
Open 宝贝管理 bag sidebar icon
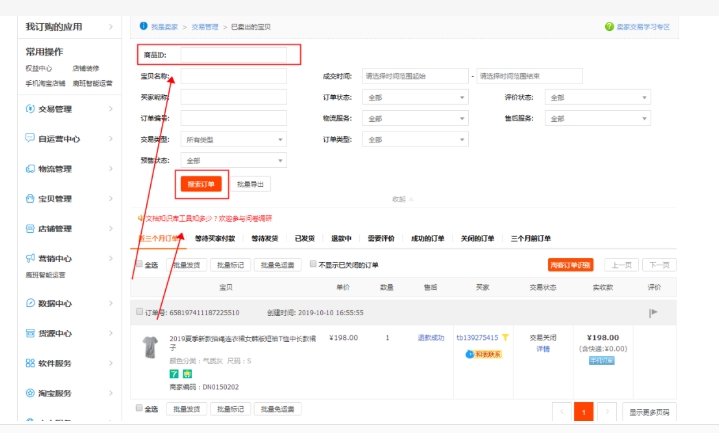tap(30, 198)
